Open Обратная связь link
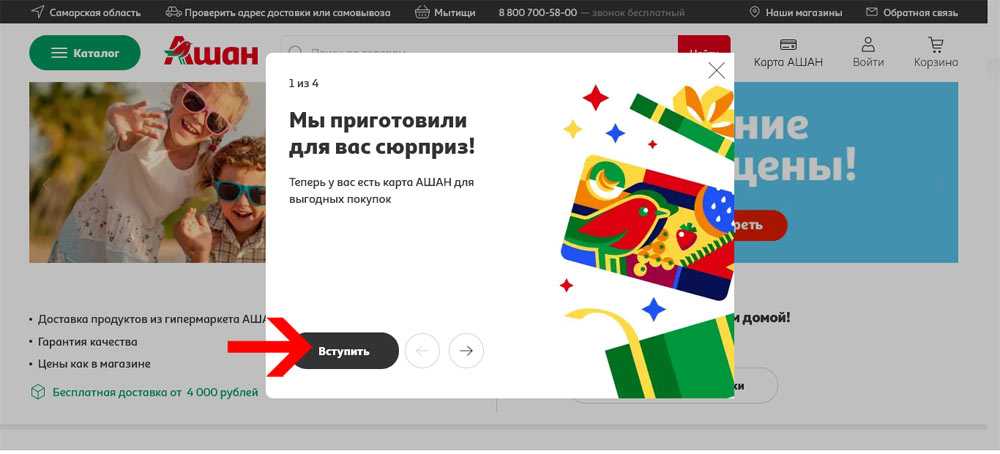 tap(912, 12)
